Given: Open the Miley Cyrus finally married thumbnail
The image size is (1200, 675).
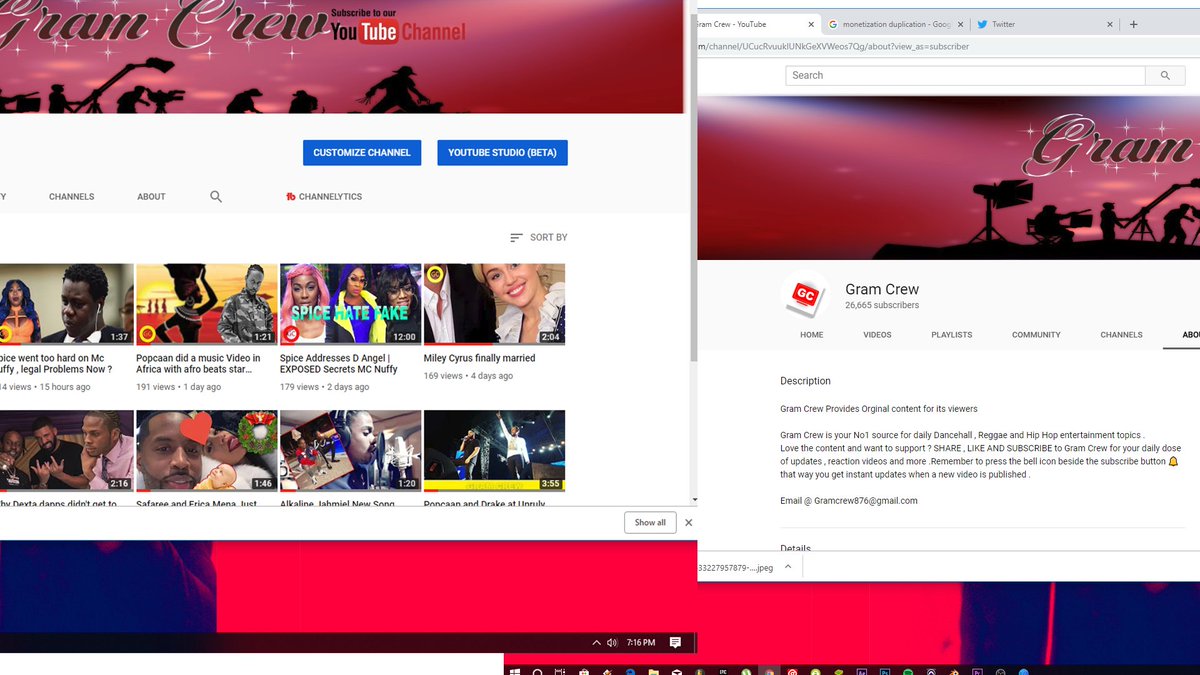Looking at the screenshot, I should coord(494,304).
